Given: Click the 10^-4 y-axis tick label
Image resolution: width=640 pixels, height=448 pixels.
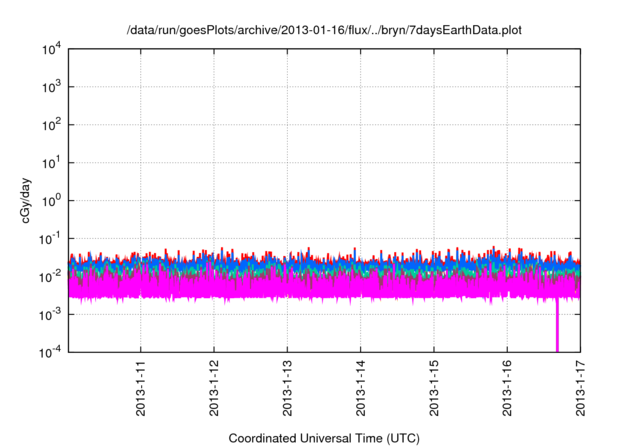Looking at the screenshot, I should point(50,352).
